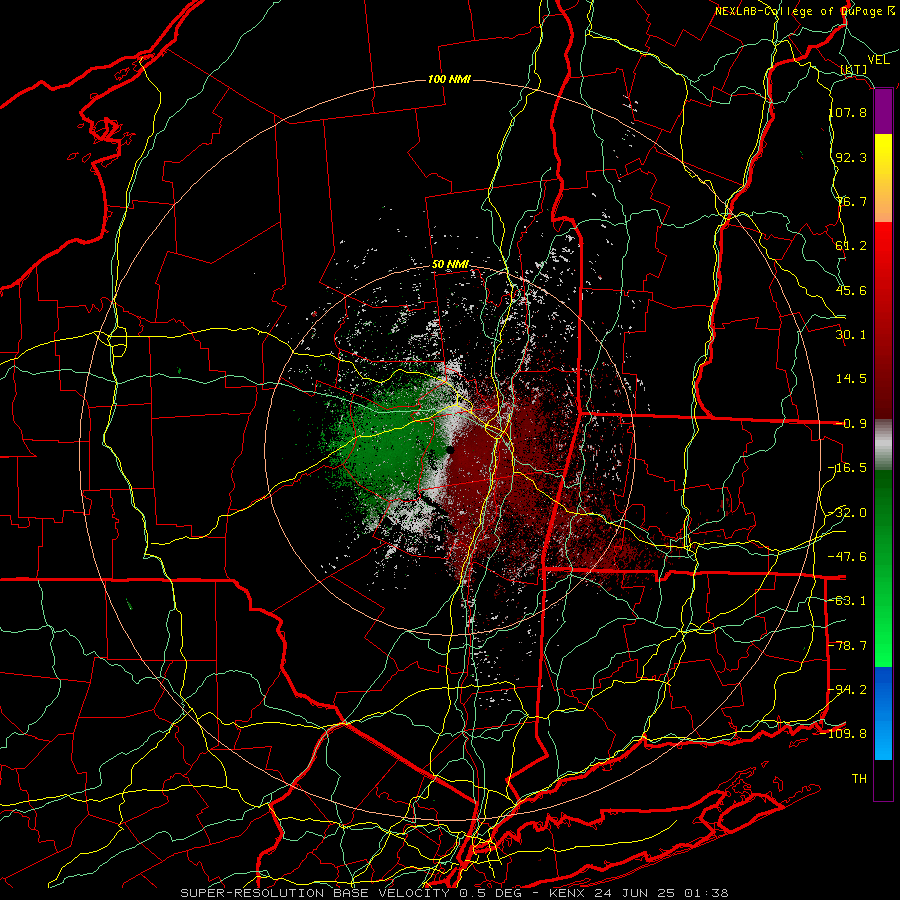Click the 30.1 velocity scale value
The height and width of the screenshot is (900, 900).
pos(851,335)
